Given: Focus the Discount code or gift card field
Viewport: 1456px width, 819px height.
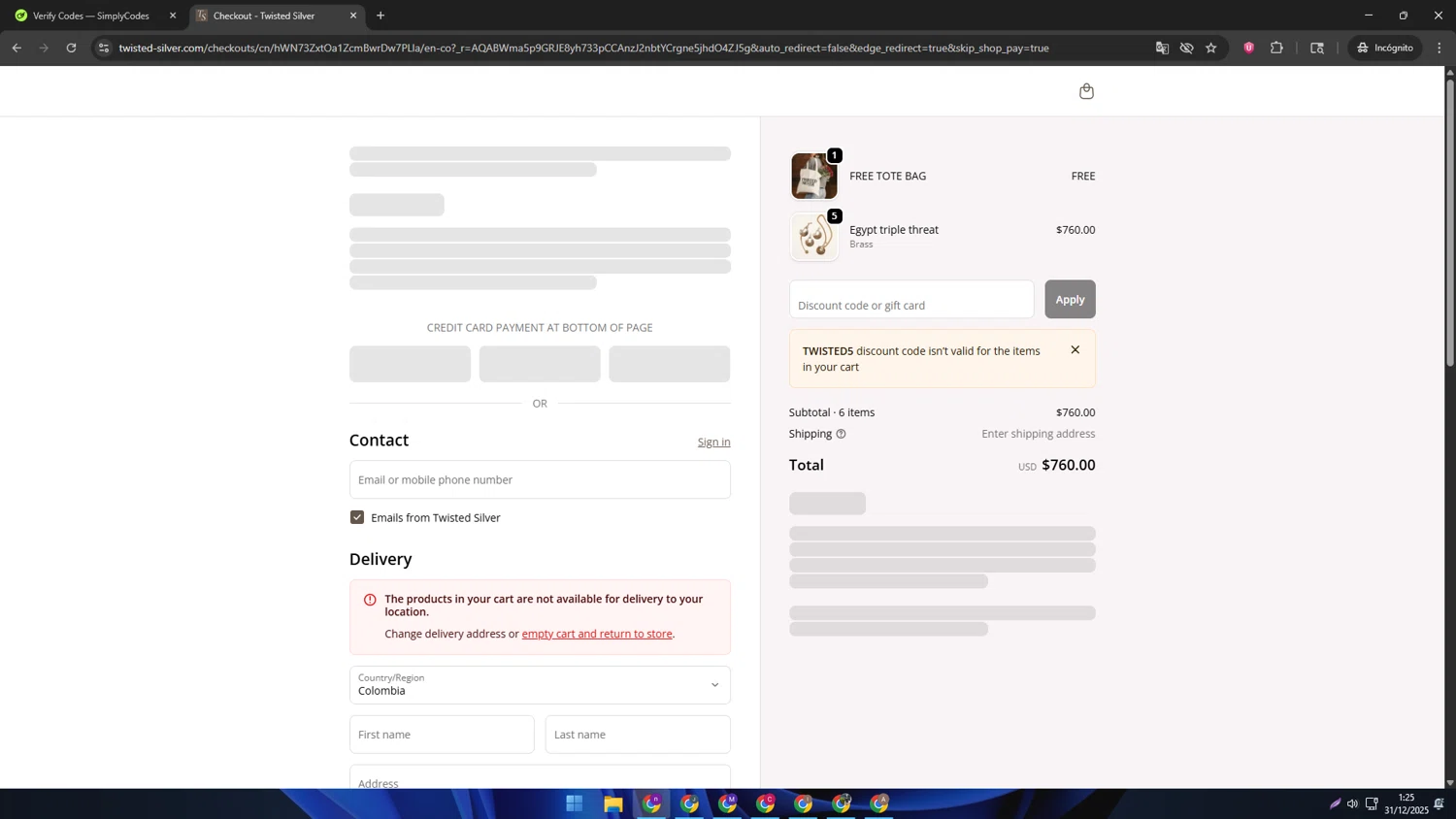Looking at the screenshot, I should coord(911,299).
